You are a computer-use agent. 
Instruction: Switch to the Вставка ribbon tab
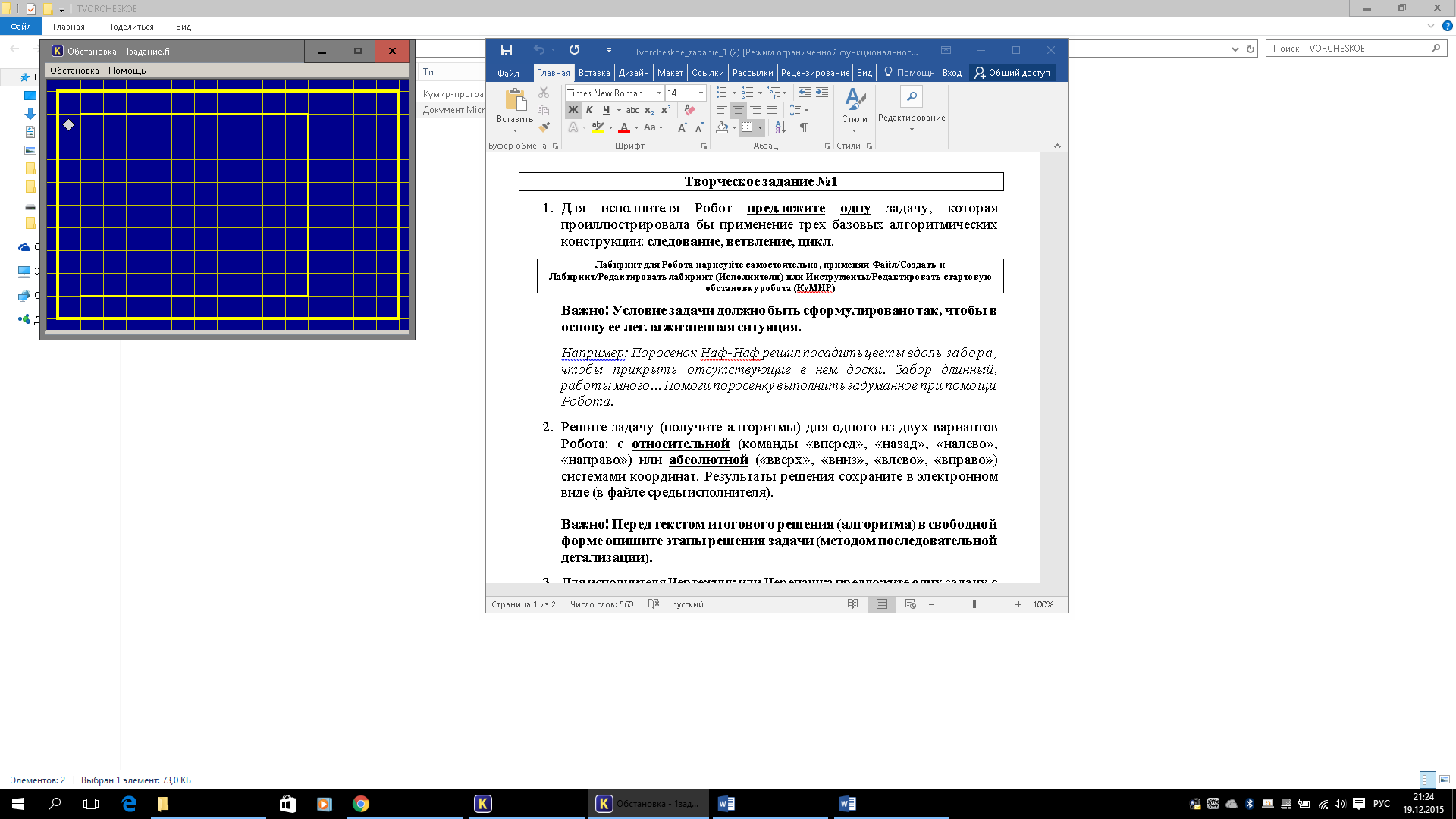594,73
